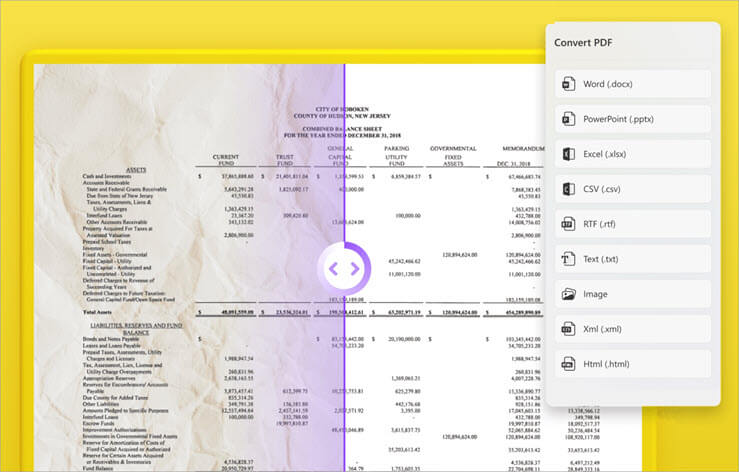
Task: Click the Html file icon
Action: click(x=568, y=364)
